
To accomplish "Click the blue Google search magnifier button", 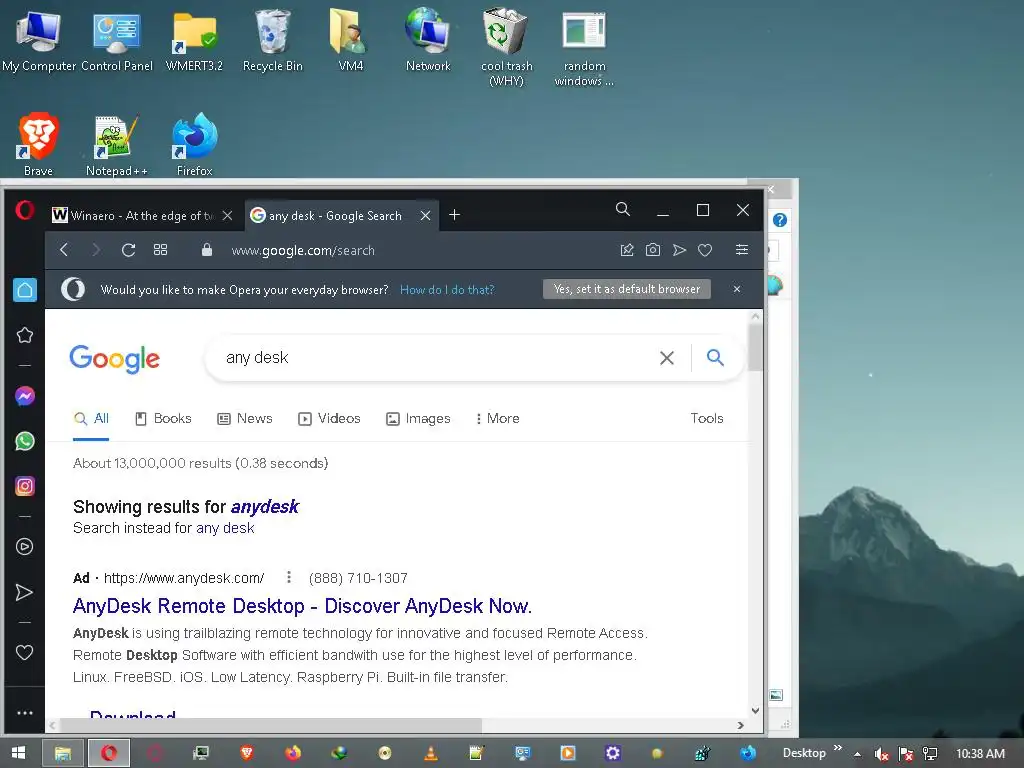I will tap(716, 357).
